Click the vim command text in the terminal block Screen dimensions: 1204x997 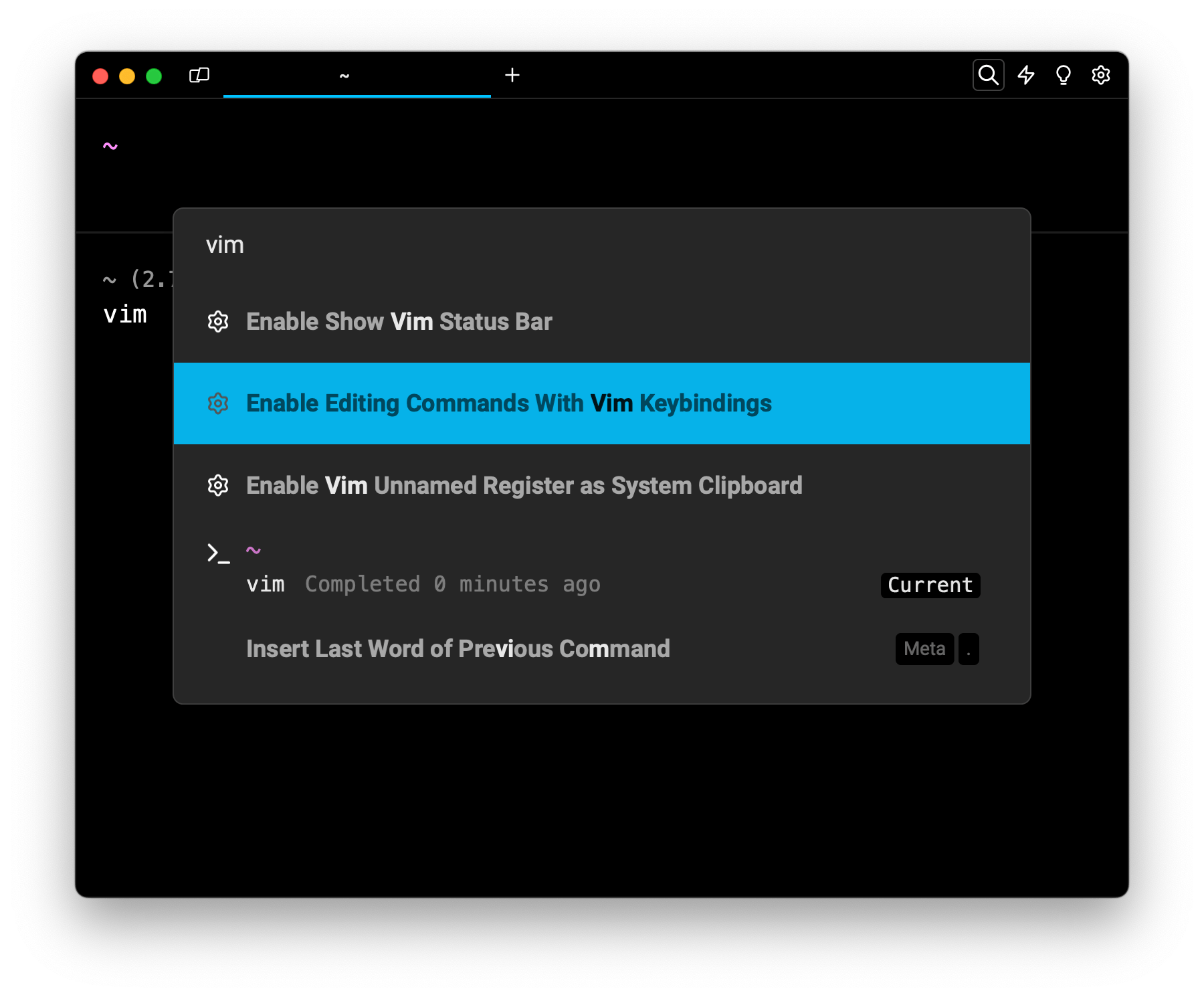coord(125,314)
